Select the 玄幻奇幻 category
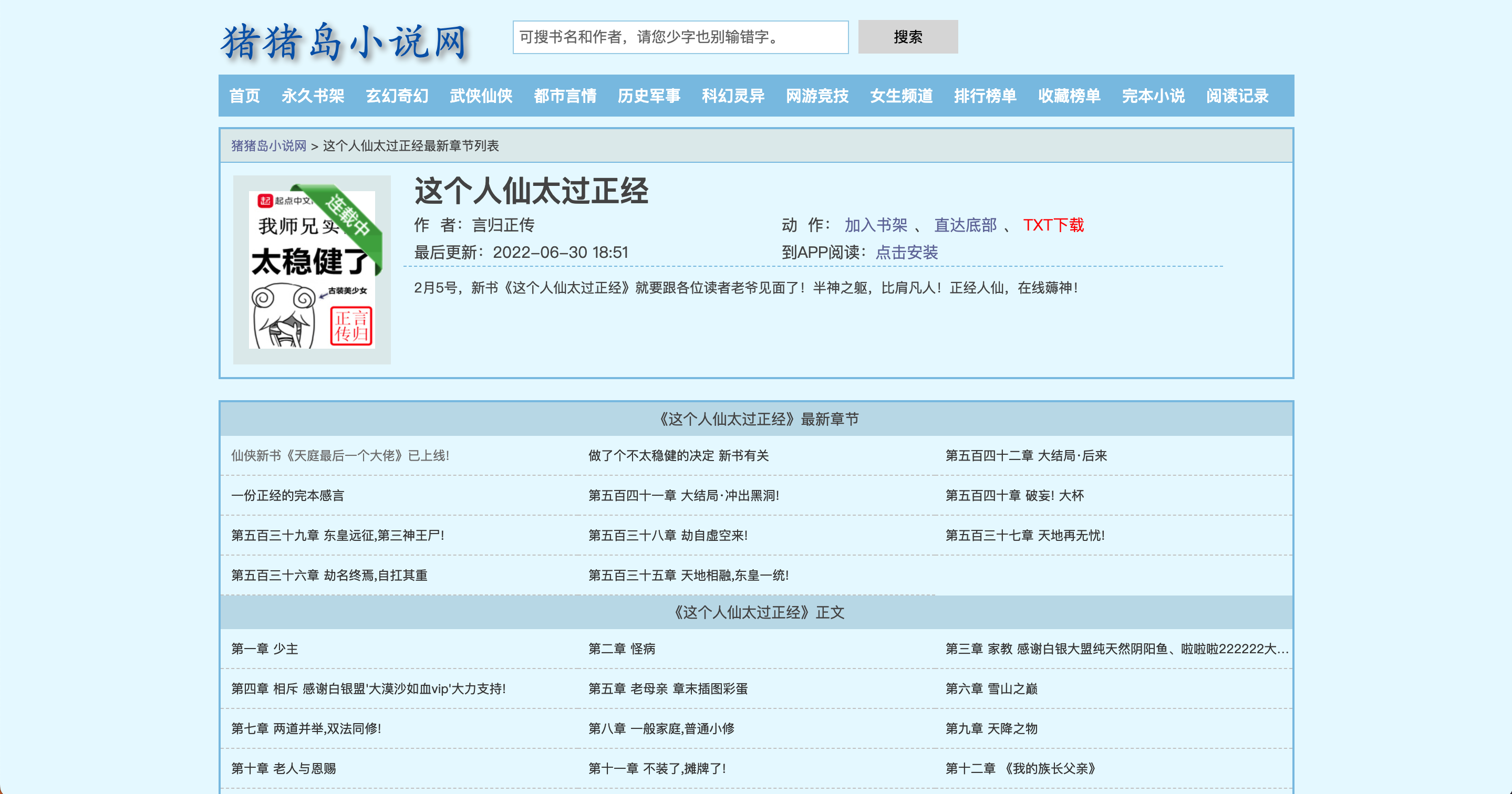1512x794 pixels. (397, 96)
